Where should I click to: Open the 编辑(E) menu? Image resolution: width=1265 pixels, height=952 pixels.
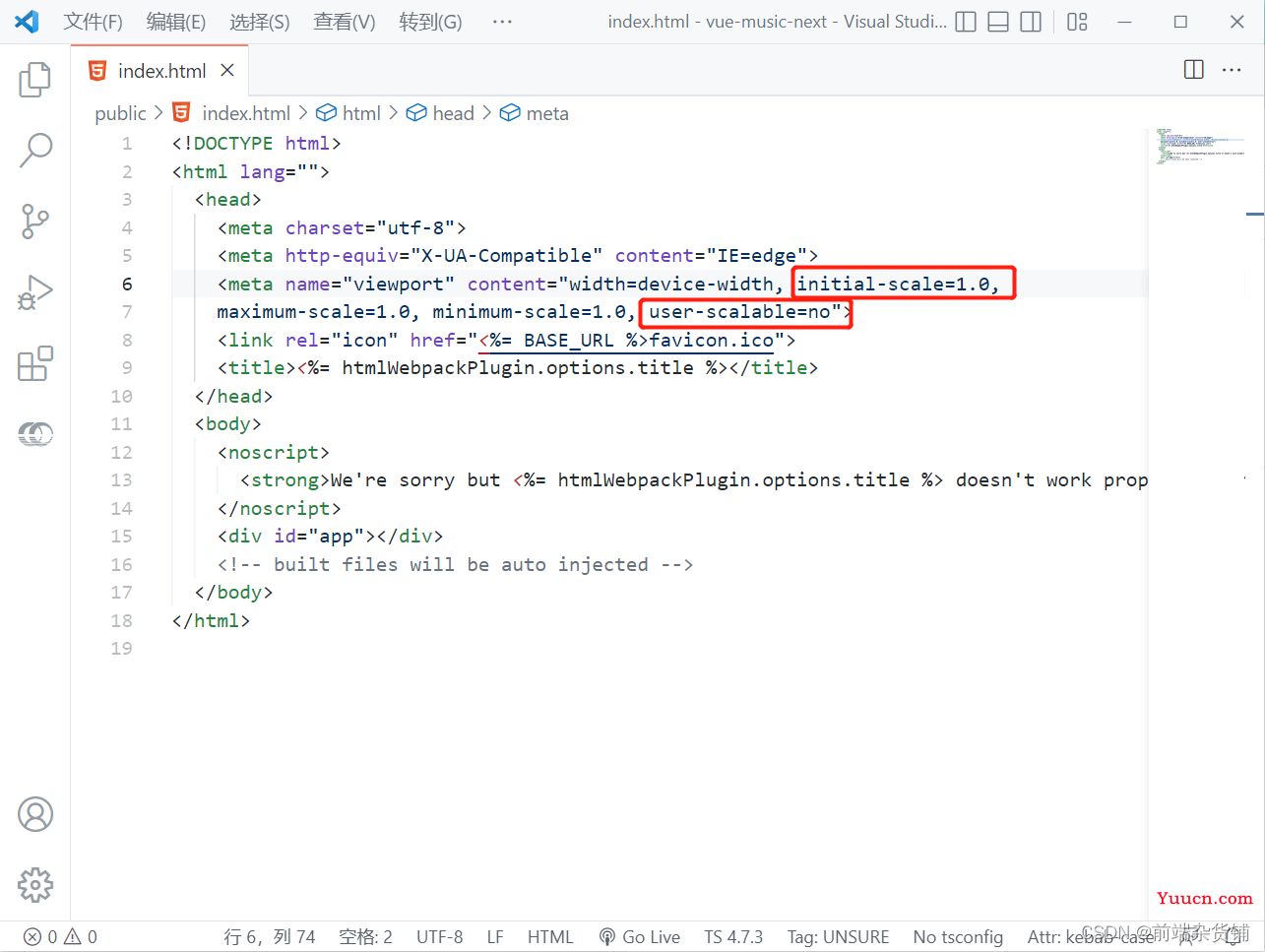tap(176, 22)
